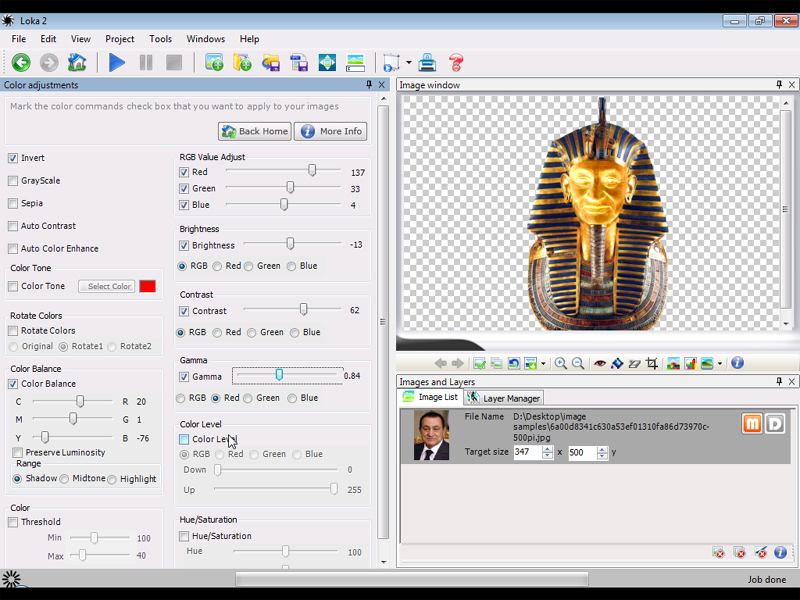
Task: Click the blue info icon below the image list
Action: pos(780,552)
